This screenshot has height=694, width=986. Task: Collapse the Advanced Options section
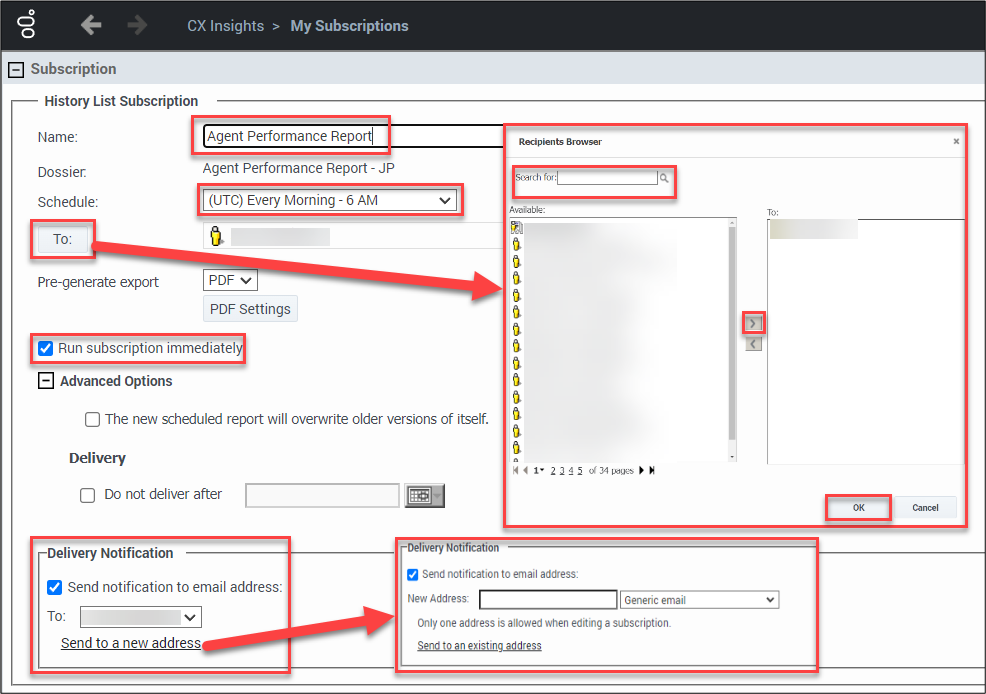click(x=46, y=381)
